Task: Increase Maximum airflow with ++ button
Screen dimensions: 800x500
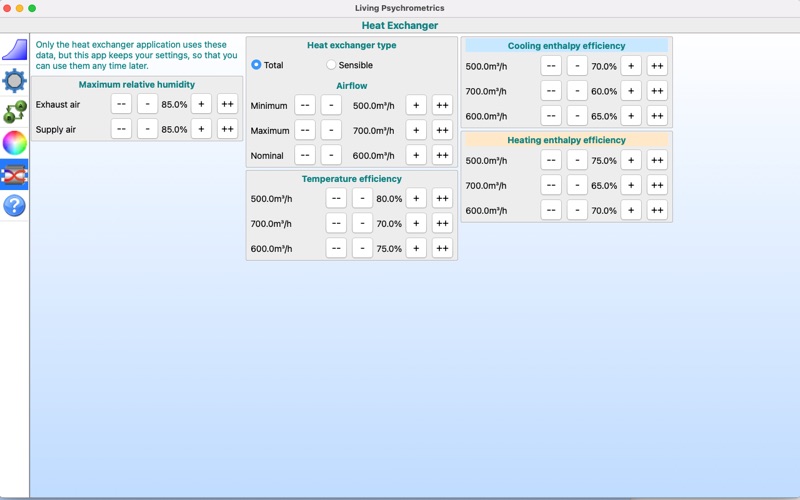Action: pyautogui.click(x=442, y=130)
